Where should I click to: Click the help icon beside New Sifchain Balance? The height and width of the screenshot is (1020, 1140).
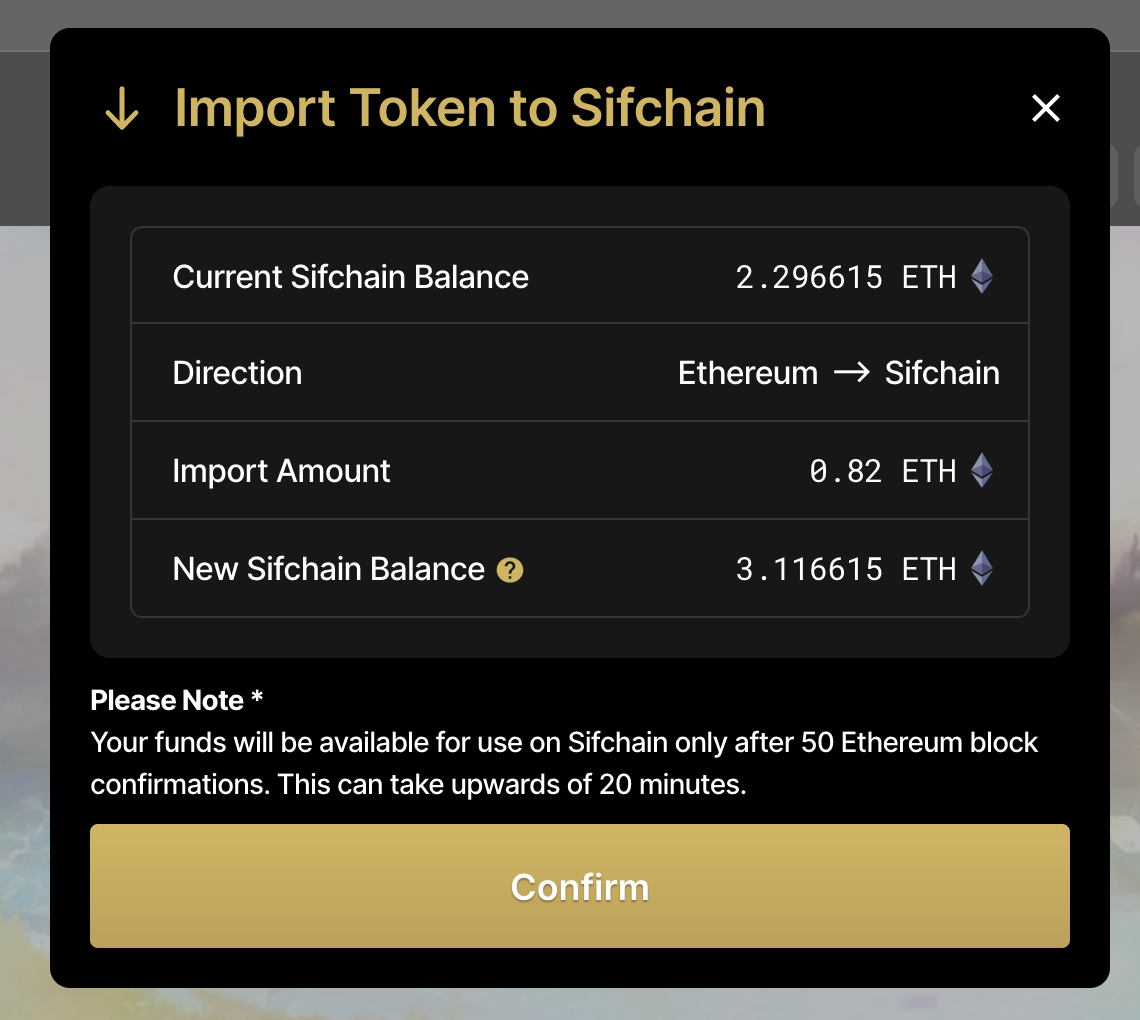click(x=510, y=570)
